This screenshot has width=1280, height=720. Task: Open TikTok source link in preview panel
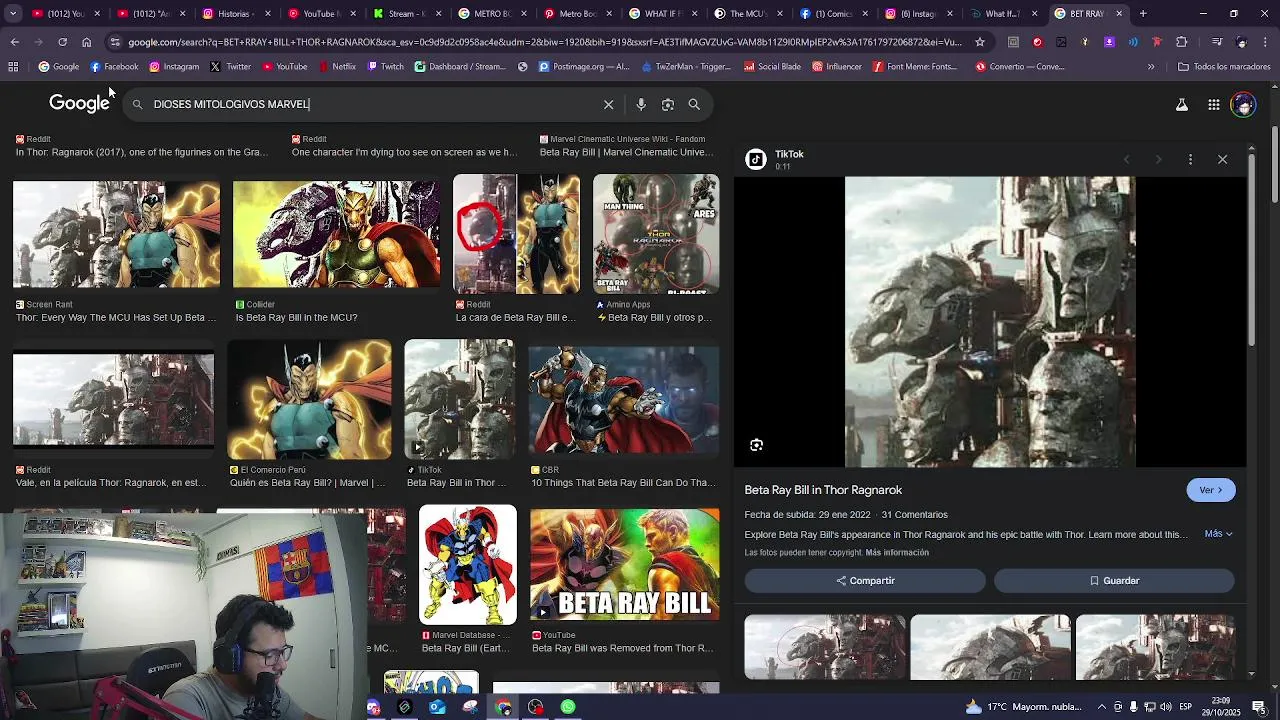point(789,154)
